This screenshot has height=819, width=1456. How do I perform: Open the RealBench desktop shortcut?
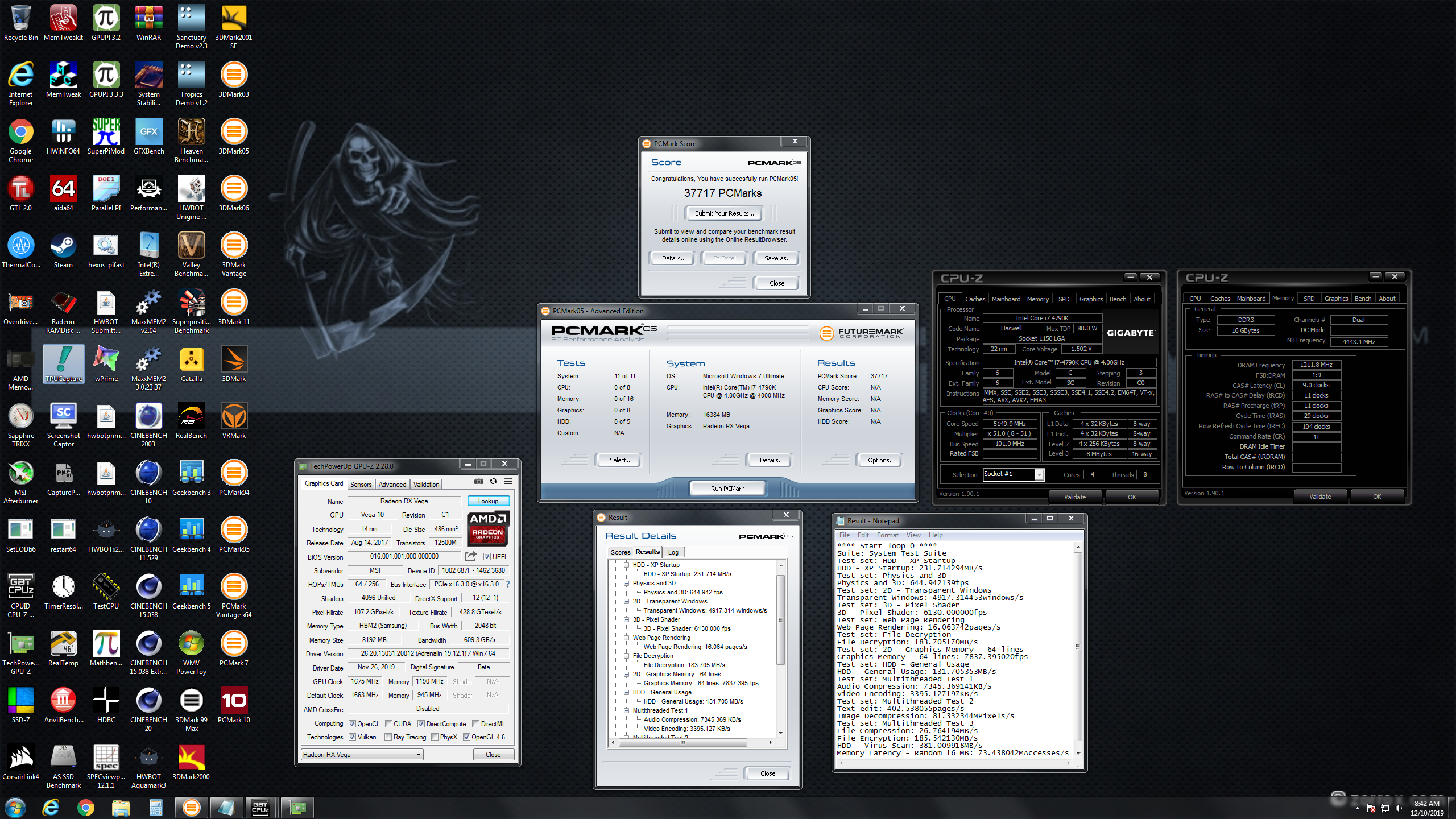(x=191, y=422)
